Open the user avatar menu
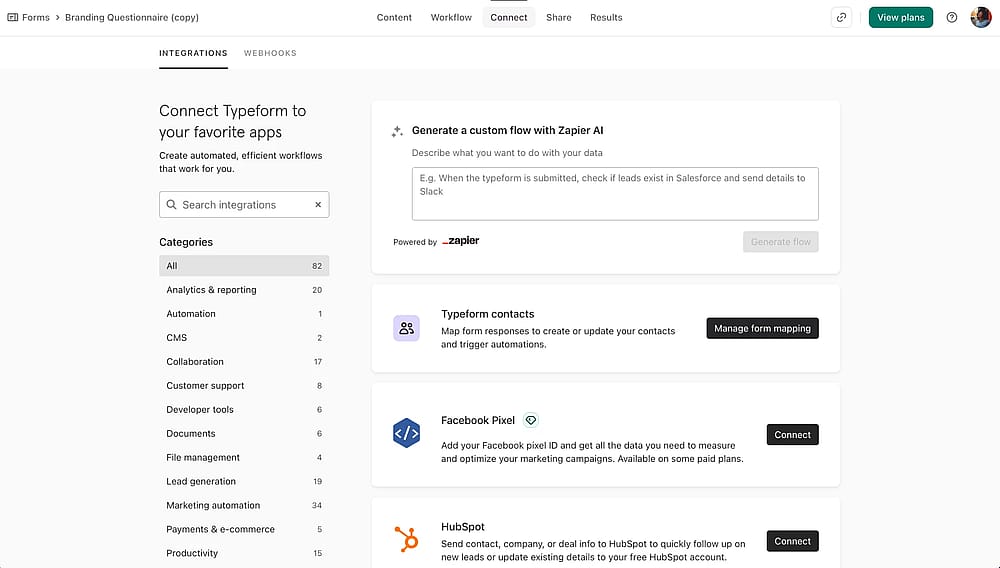Screen dimensions: 1000x568 [x=980, y=17]
